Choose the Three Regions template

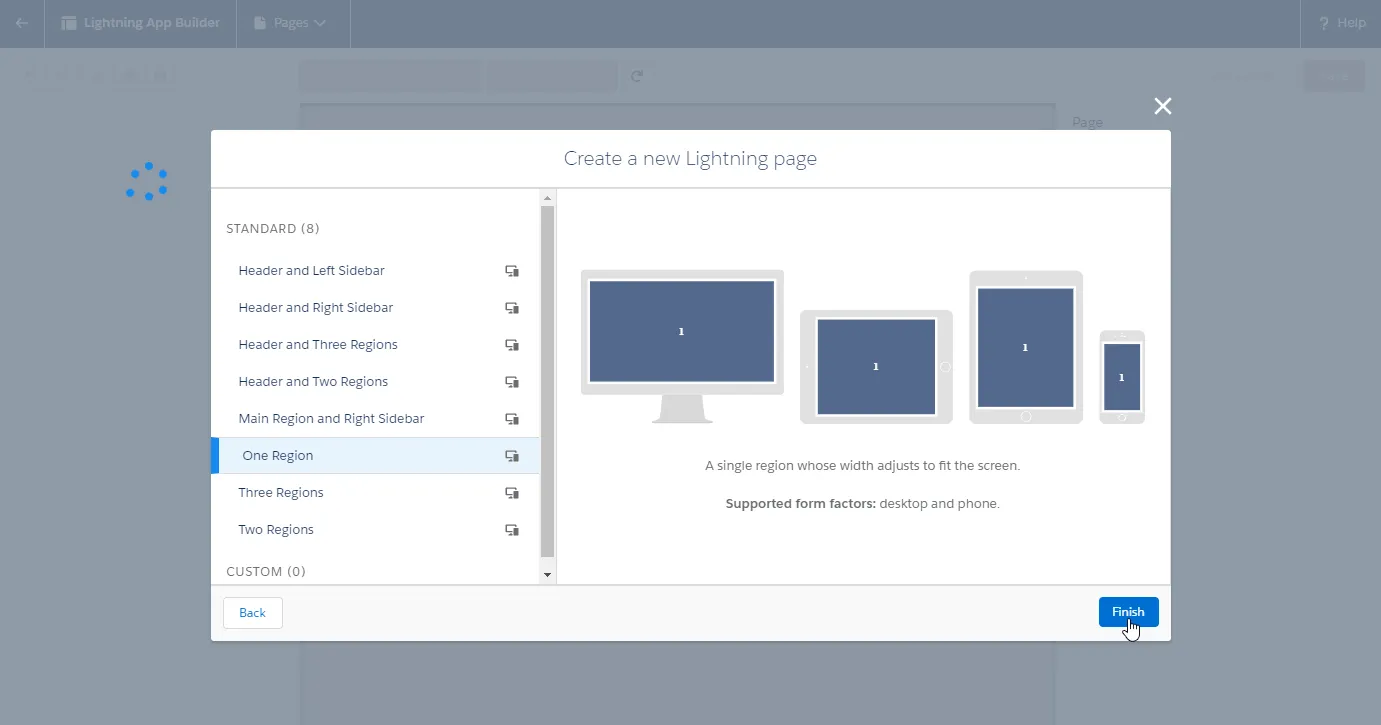coord(280,493)
